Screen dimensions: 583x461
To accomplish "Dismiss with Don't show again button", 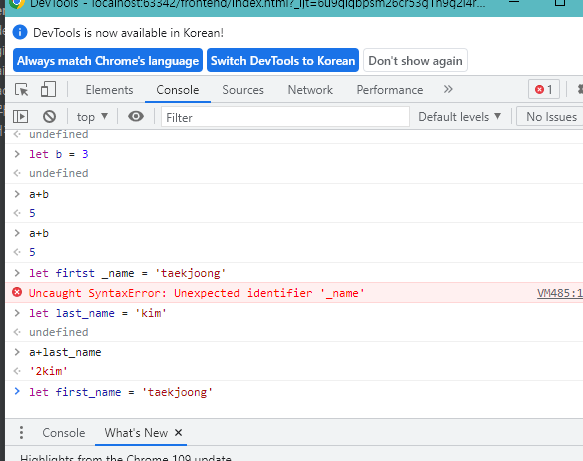I will click(x=415, y=60).
